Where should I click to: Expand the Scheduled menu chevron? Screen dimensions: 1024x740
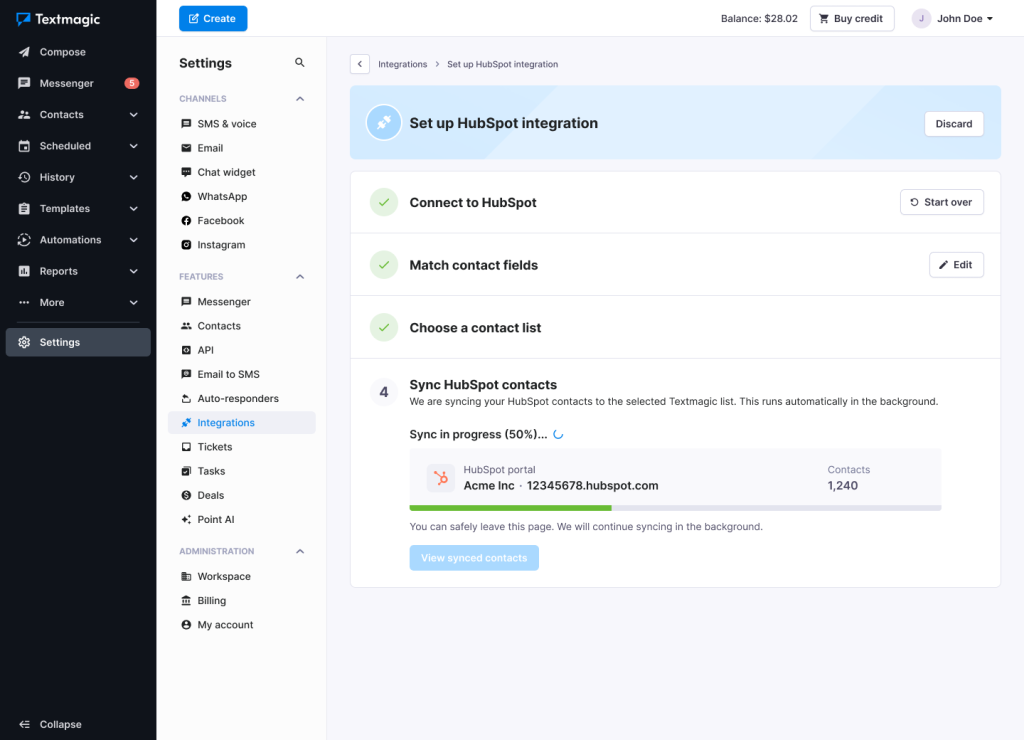click(x=133, y=146)
